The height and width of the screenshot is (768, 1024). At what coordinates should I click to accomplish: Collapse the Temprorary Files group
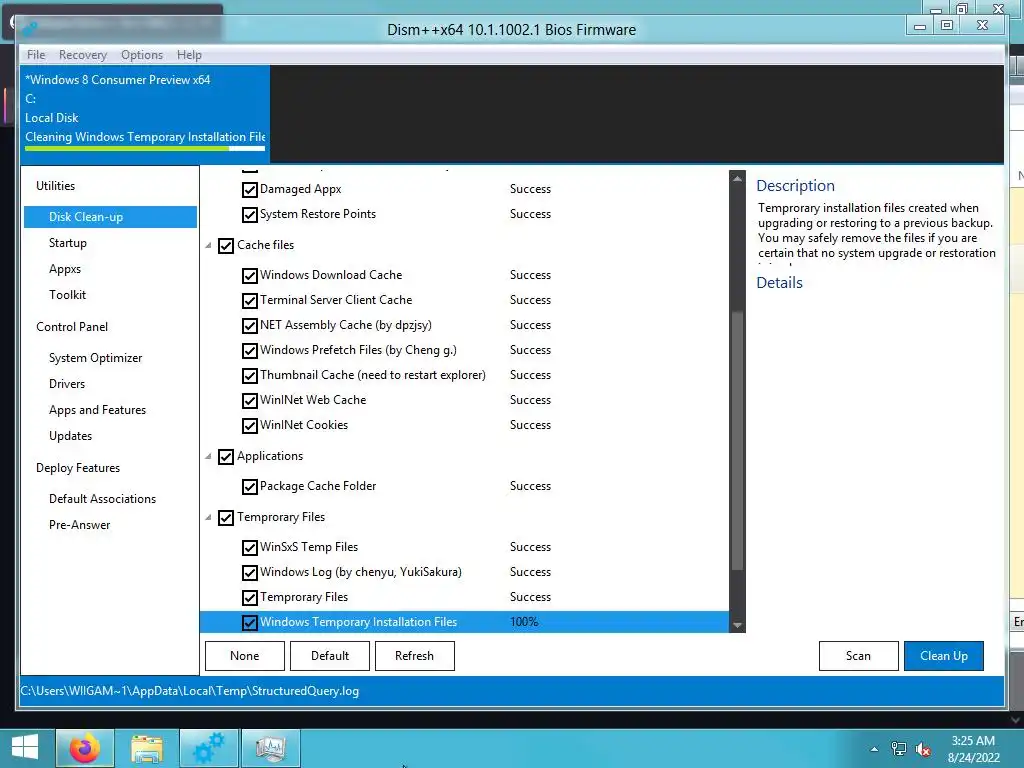[208, 517]
